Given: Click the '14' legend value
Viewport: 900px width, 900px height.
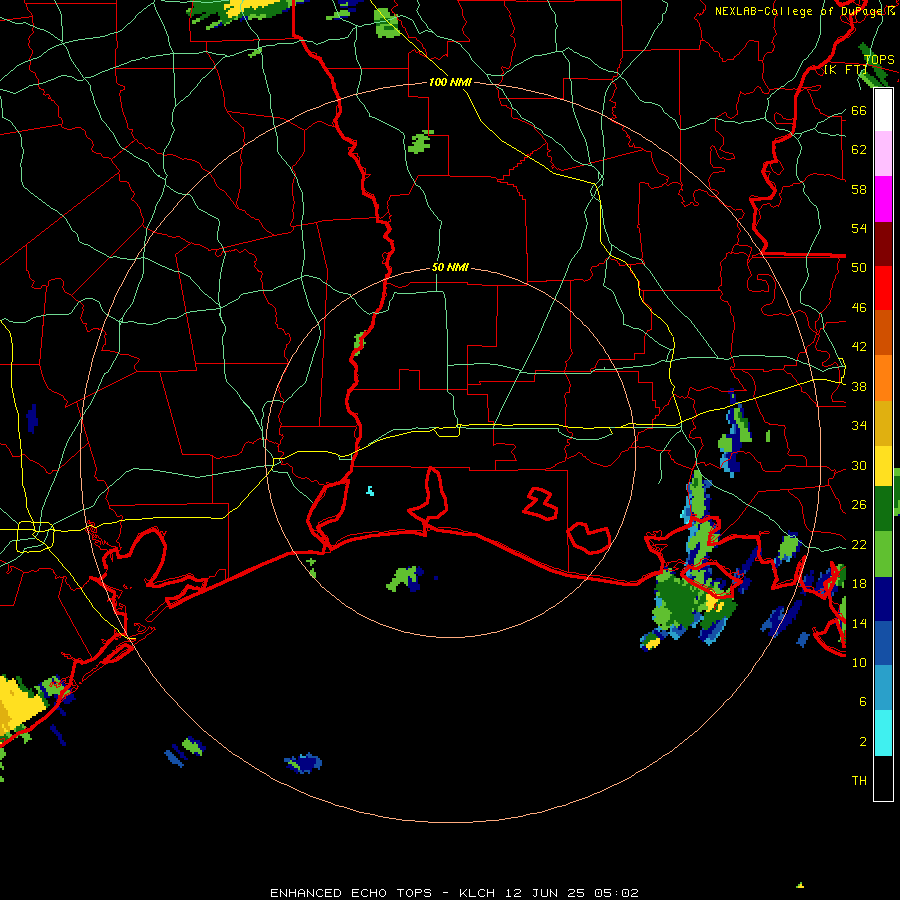Looking at the screenshot, I should point(859,623).
